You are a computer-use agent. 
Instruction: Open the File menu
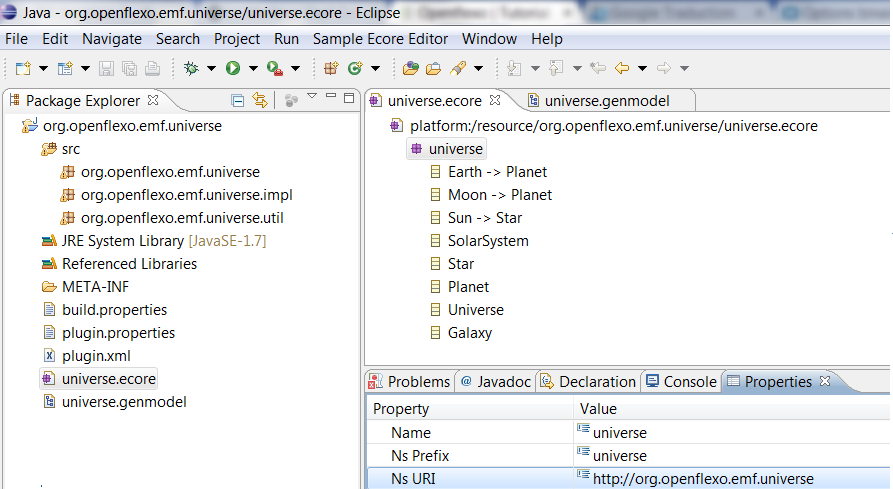pos(17,39)
